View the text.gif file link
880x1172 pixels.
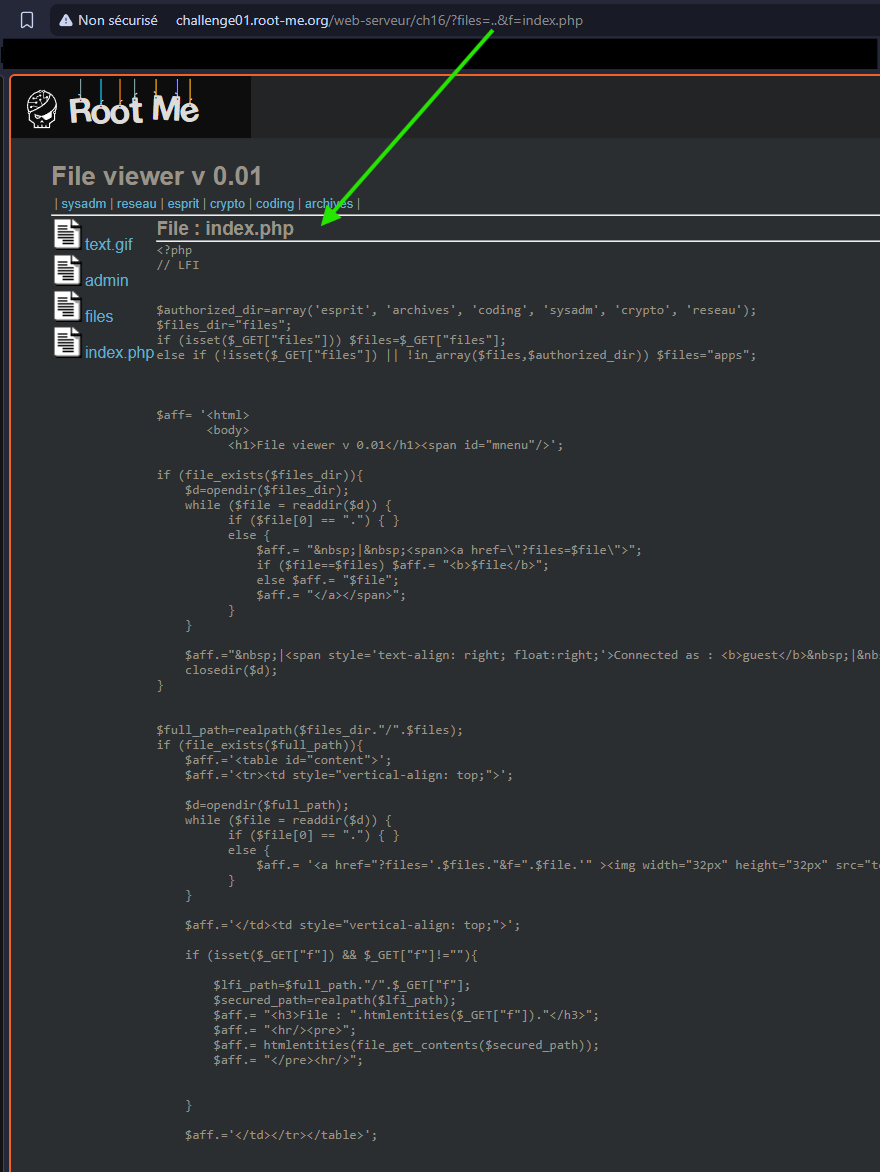(108, 245)
